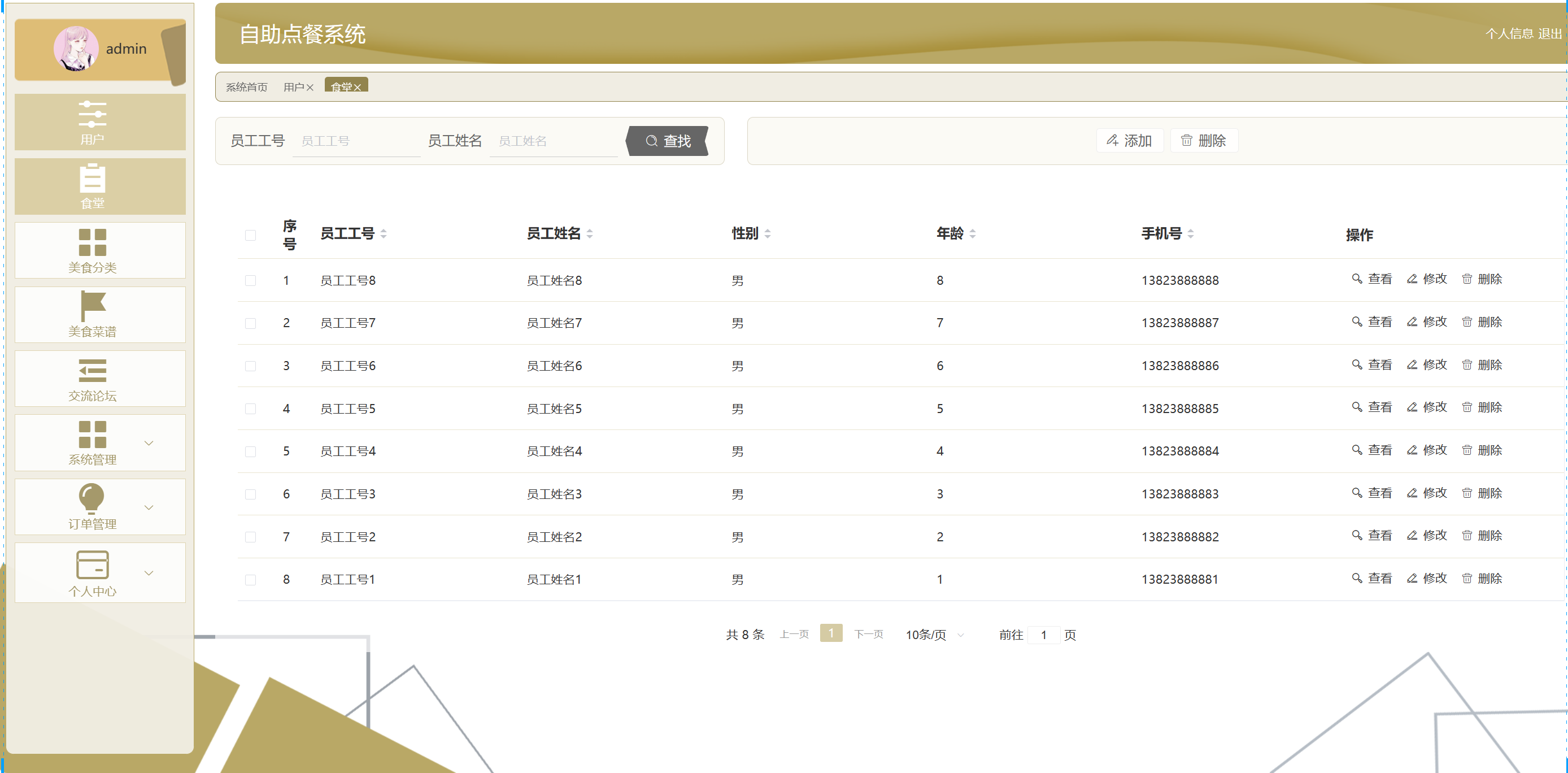The height and width of the screenshot is (773, 1568).
Task: Click the admin avatar picture
Action: pyautogui.click(x=76, y=49)
